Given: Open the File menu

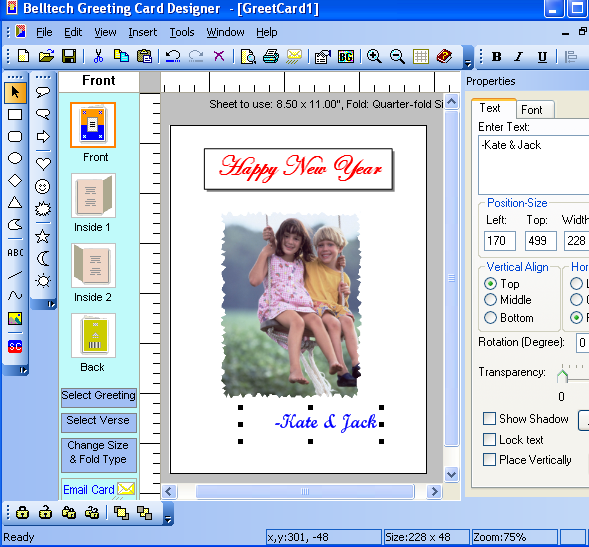Looking at the screenshot, I should point(44,32).
